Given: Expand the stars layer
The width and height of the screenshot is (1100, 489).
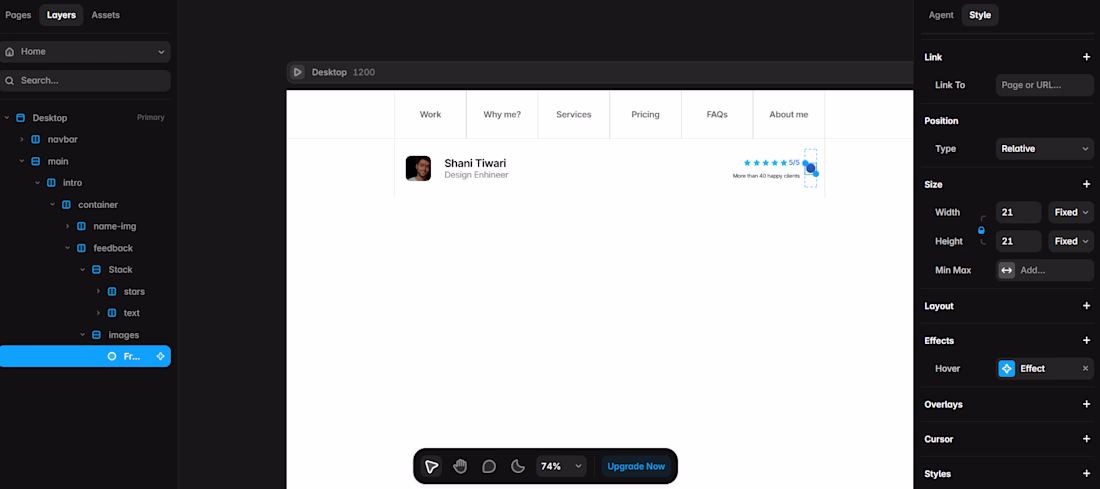Looking at the screenshot, I should [x=98, y=291].
